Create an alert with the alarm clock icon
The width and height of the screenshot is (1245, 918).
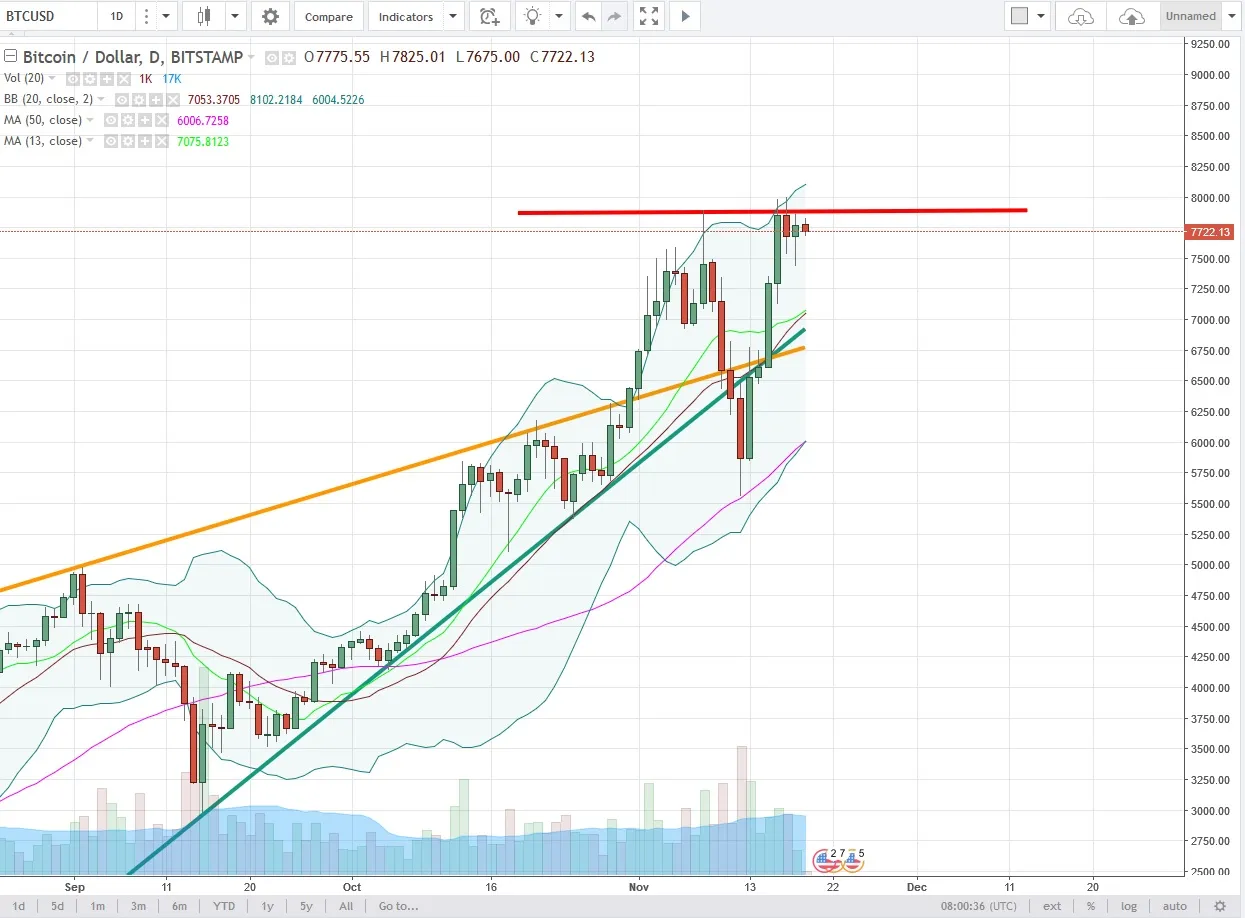coord(488,16)
